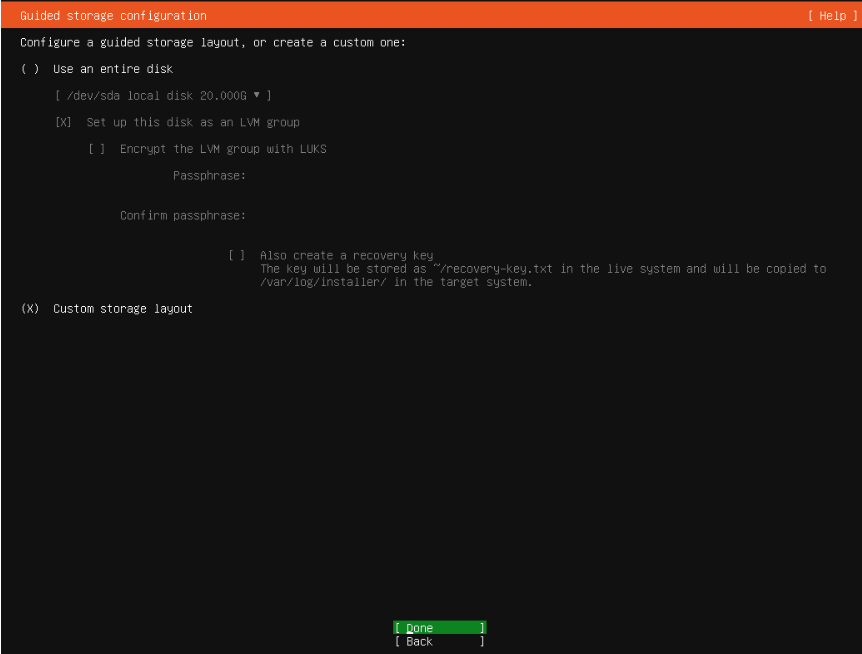
Task: Click the '/var/log/installer/ in the target system' line
Action: pyautogui.click(x=396, y=282)
